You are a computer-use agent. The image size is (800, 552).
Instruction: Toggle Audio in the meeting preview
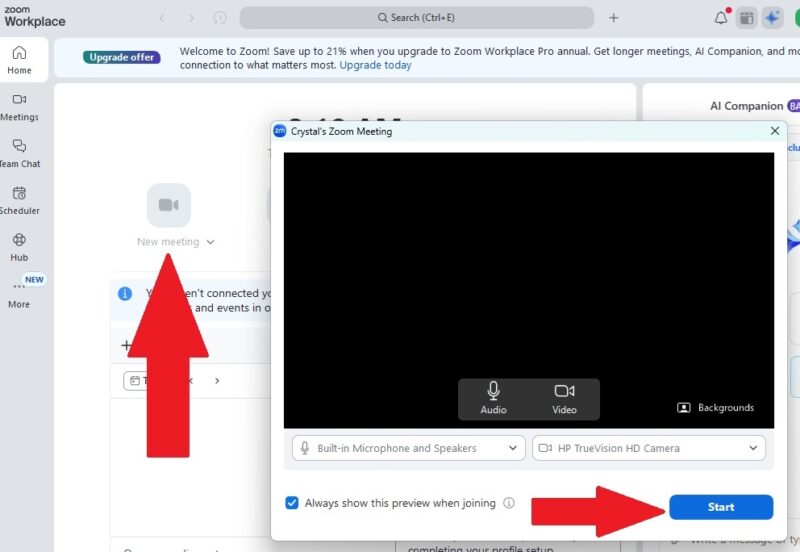[493, 399]
